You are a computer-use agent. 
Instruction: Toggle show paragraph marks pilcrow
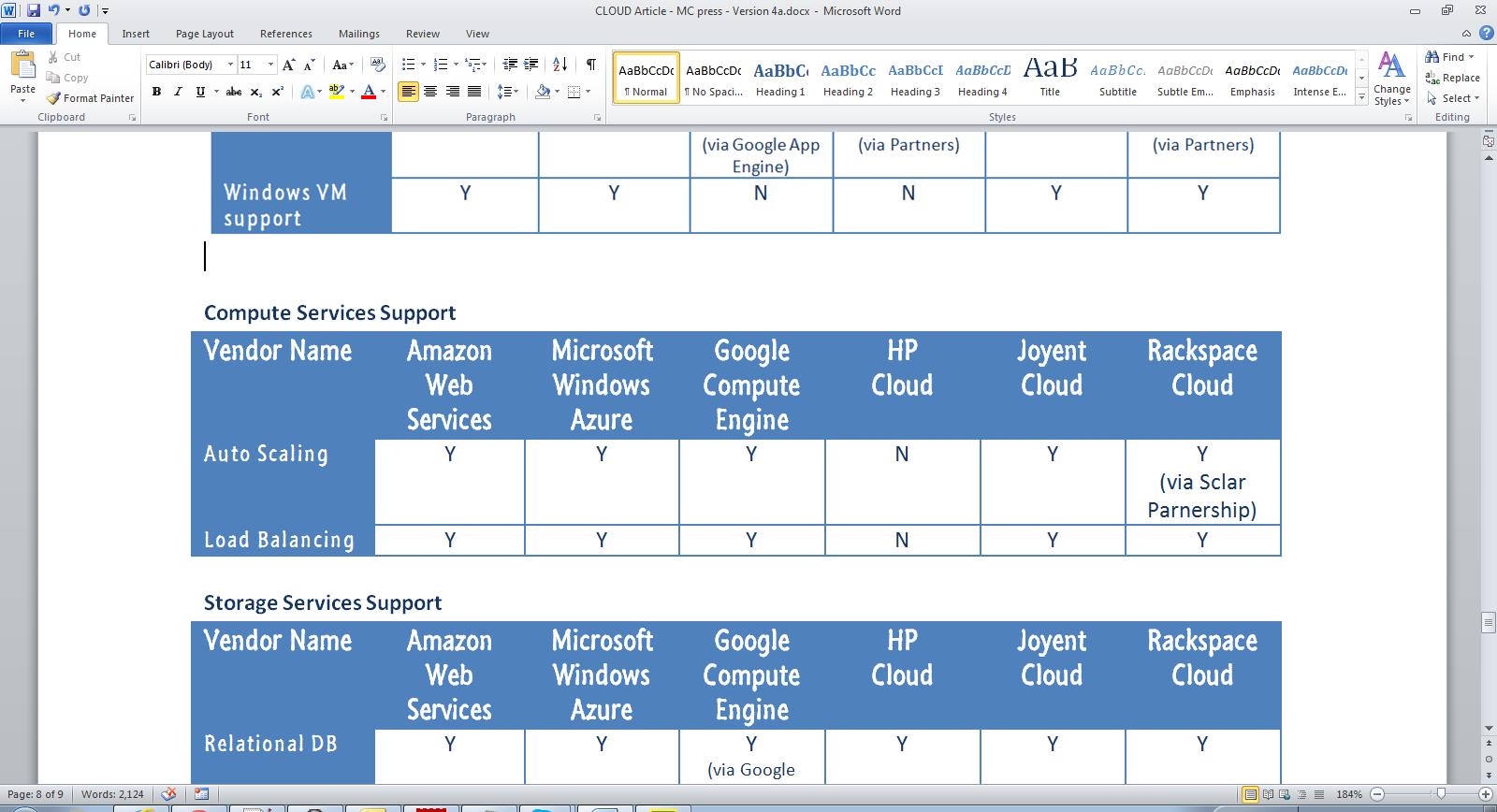[591, 65]
